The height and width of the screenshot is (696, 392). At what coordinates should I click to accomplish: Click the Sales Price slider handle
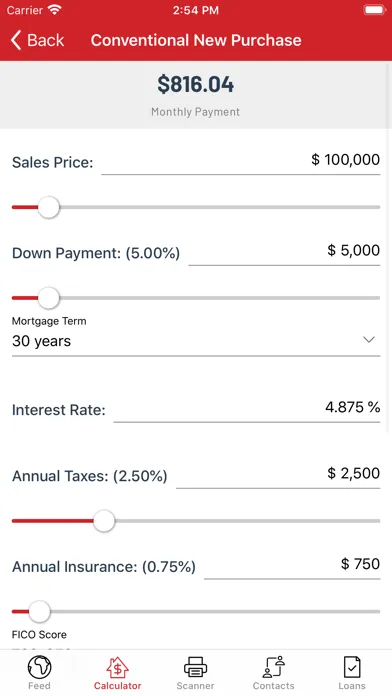(x=48, y=207)
